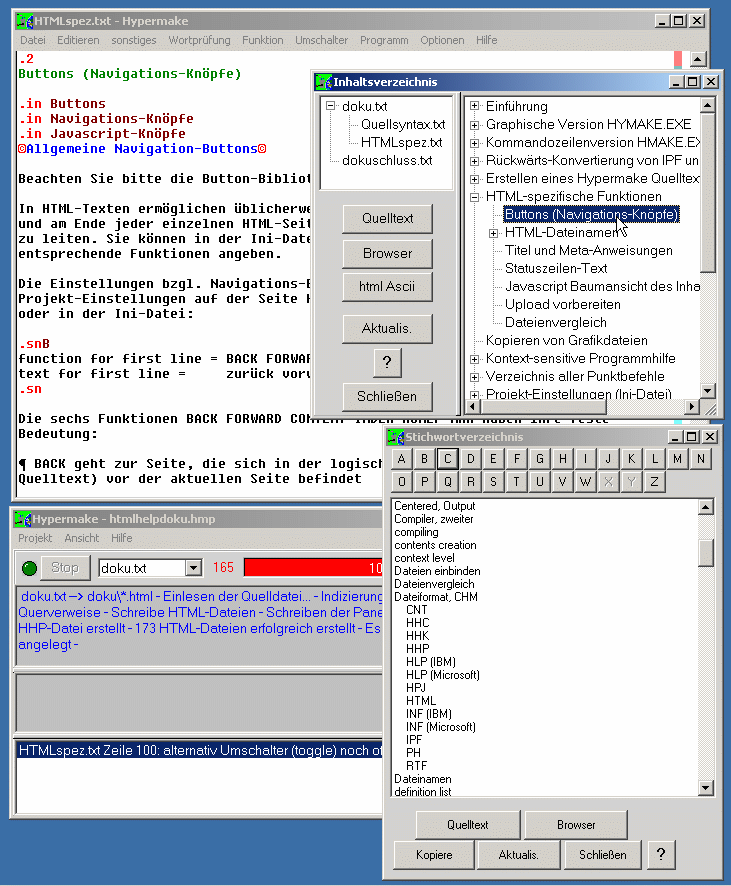Select Quellsyntax.txt in file tree

click(x=403, y=124)
